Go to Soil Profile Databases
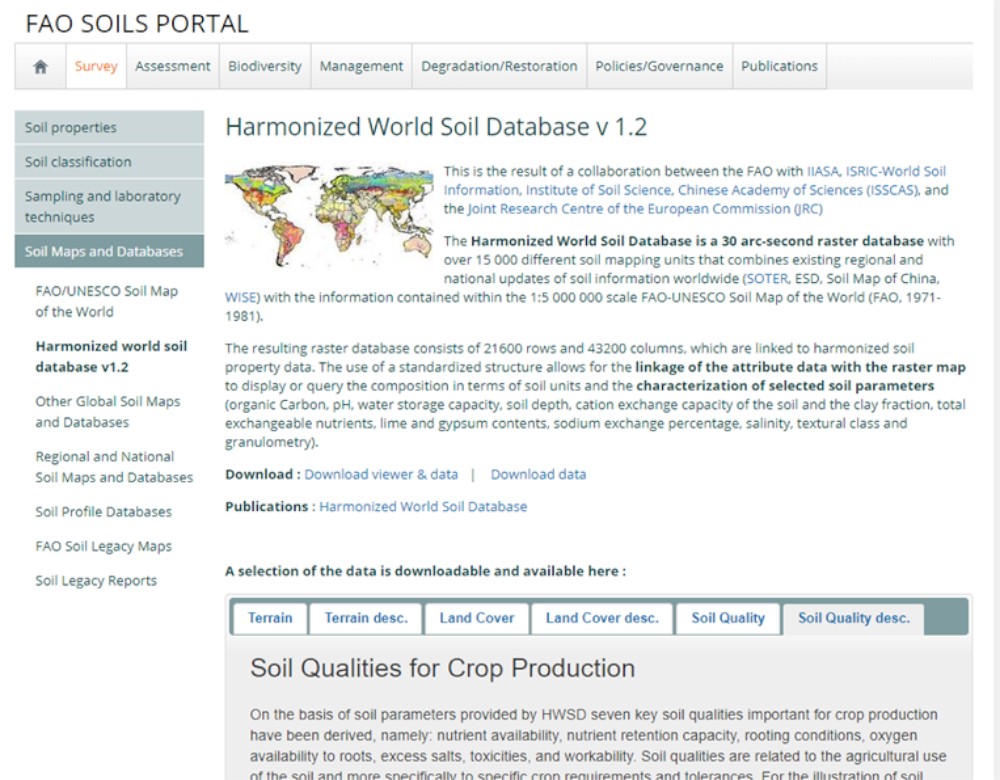The height and width of the screenshot is (780, 1000). click(x=103, y=511)
